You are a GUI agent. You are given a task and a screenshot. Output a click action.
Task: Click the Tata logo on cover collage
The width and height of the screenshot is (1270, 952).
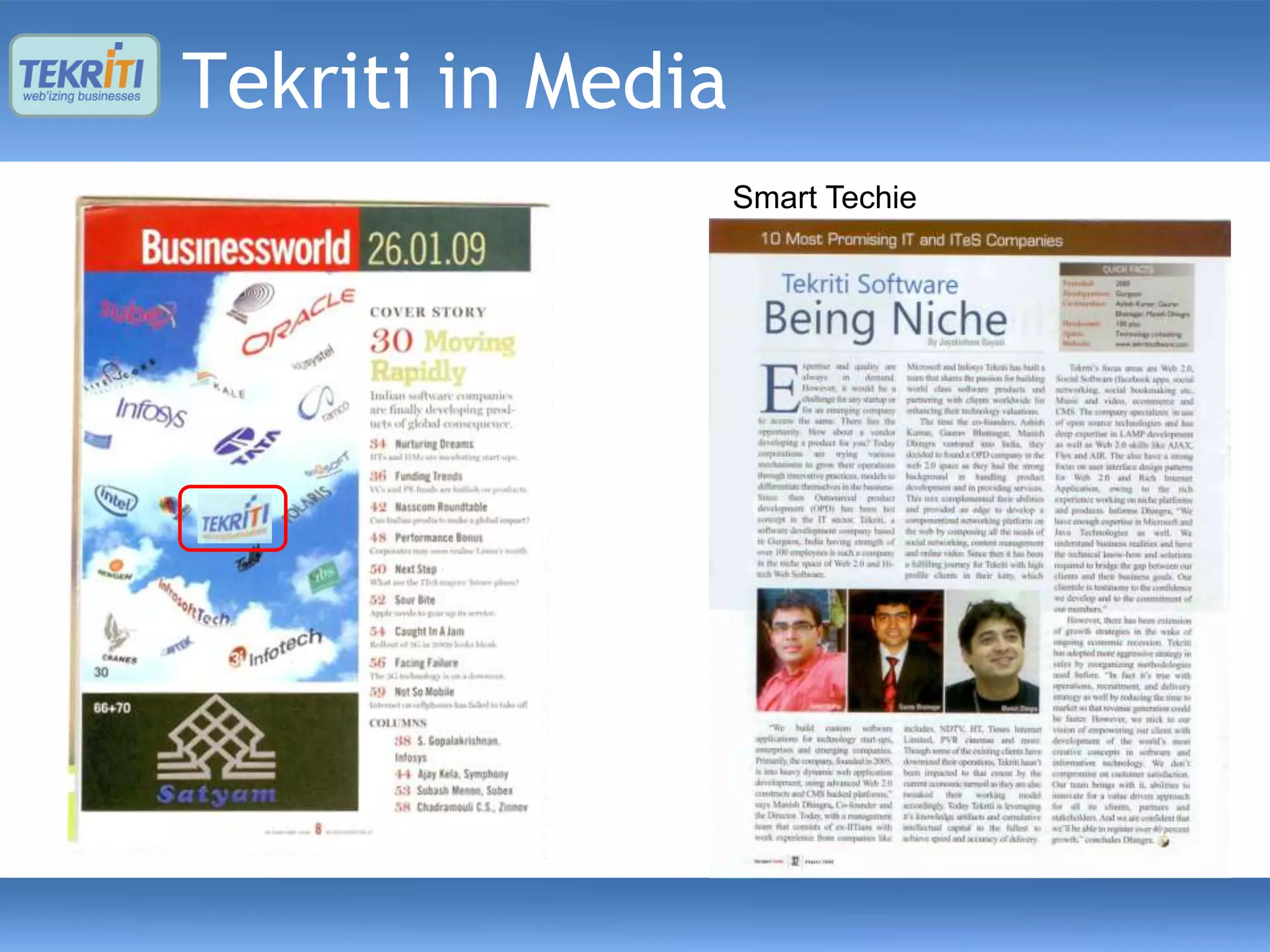point(246,446)
